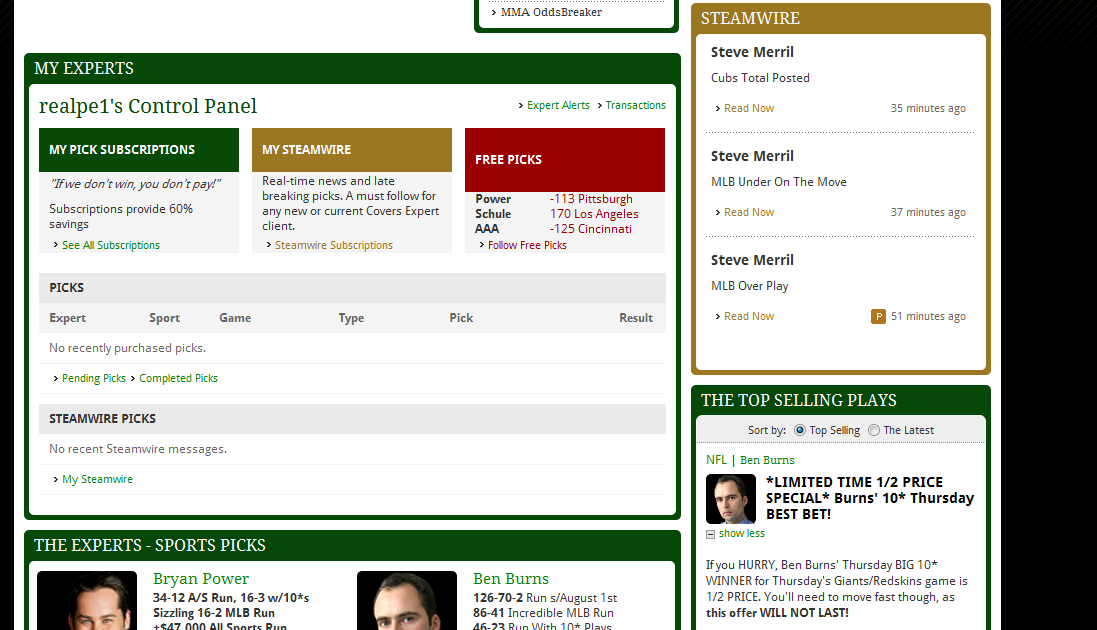Open Completed Picks link
This screenshot has height=630, width=1097.
tap(178, 378)
